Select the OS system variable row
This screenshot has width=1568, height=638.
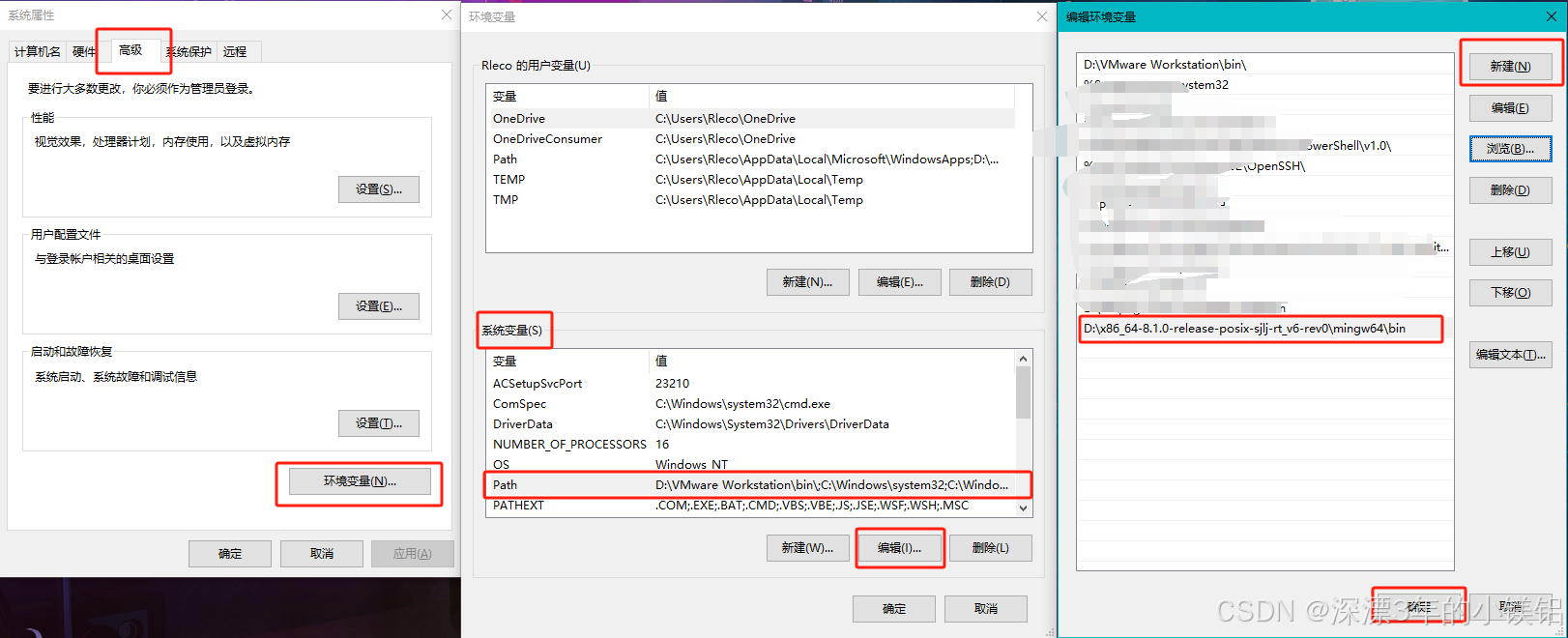(x=751, y=464)
